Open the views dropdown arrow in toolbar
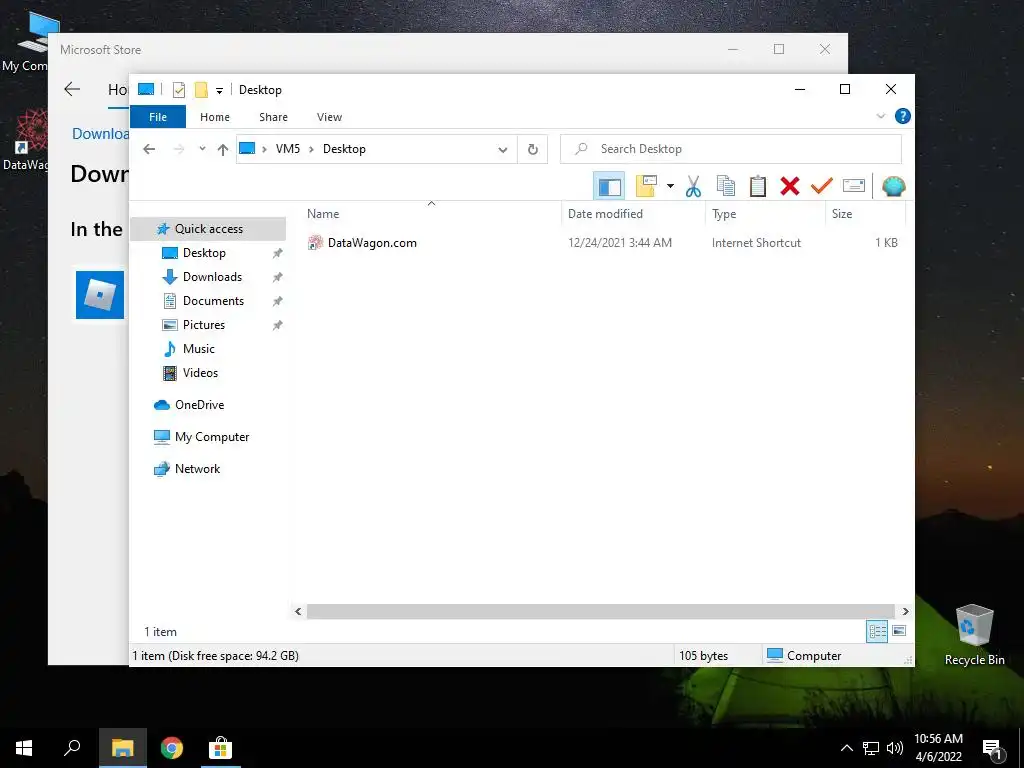The height and width of the screenshot is (768, 1024). 670,186
